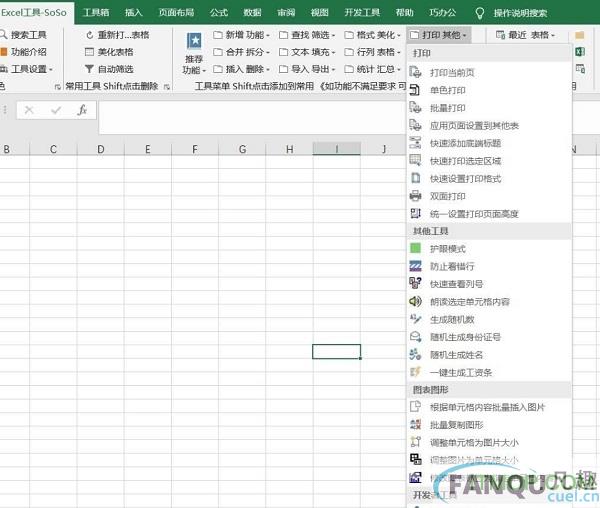Open the 数据 ribbon tab
Viewport: 600px width, 508px height.
253,13
